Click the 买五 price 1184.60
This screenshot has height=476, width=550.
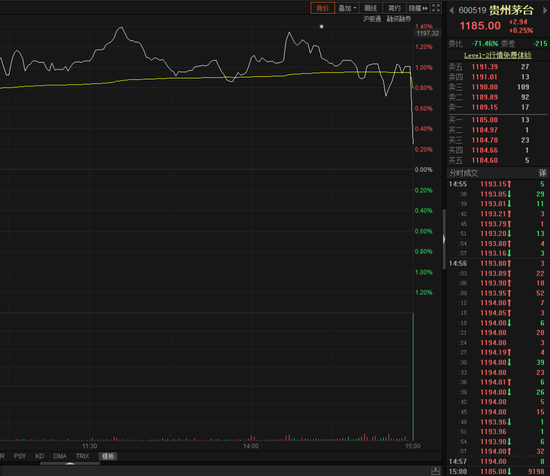(484, 161)
